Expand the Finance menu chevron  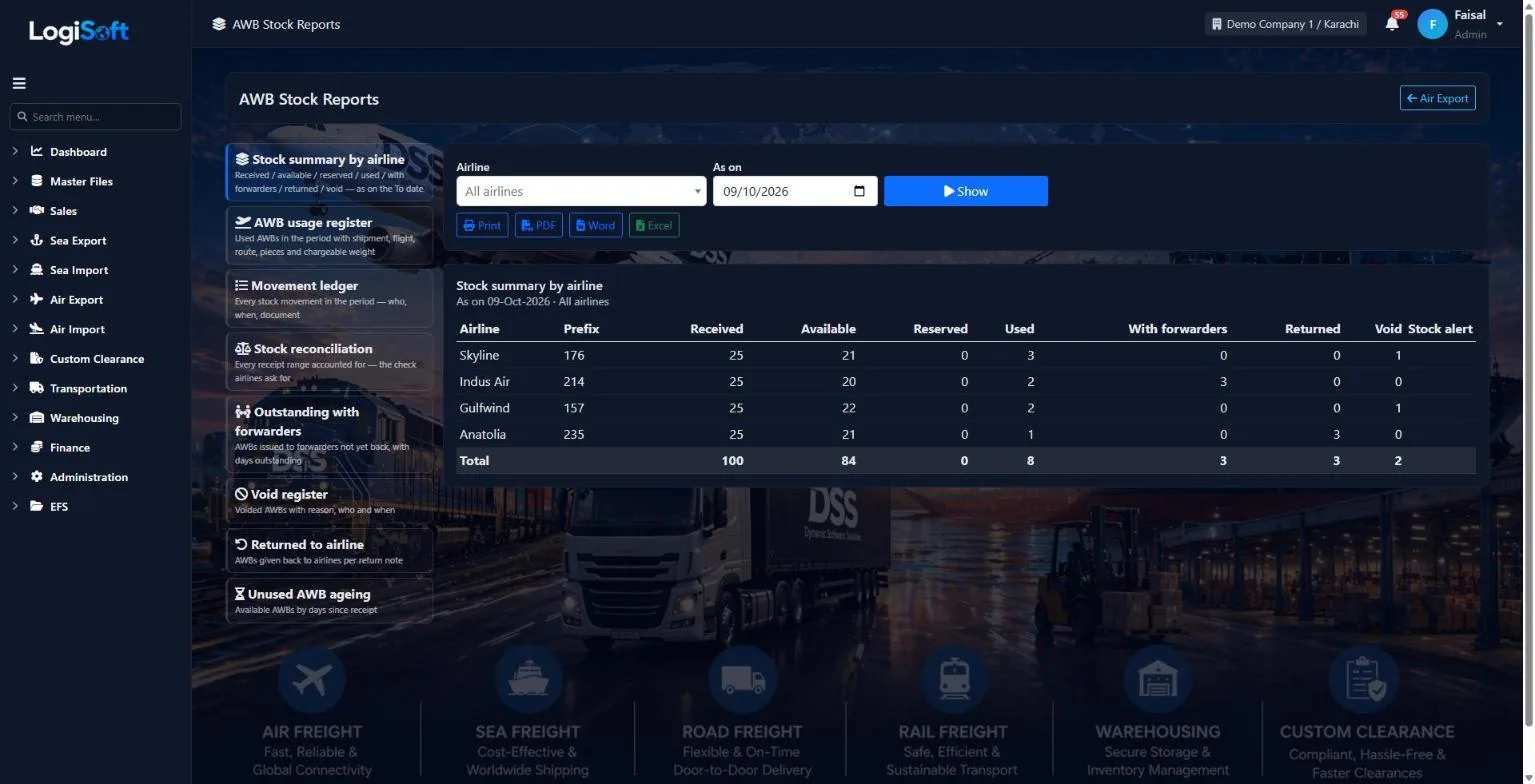tap(15, 447)
